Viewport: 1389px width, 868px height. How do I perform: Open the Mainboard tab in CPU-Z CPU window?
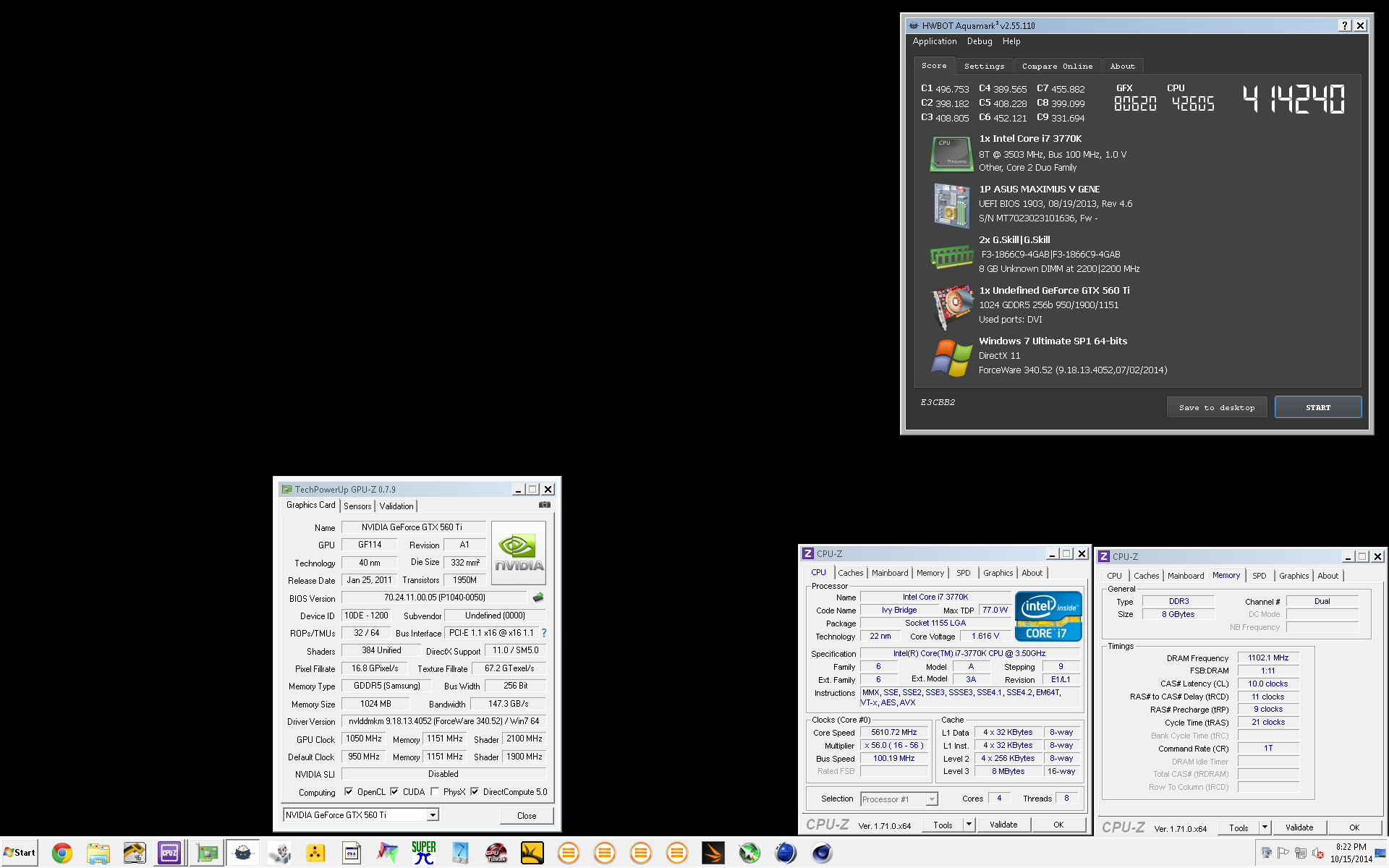coord(890,573)
